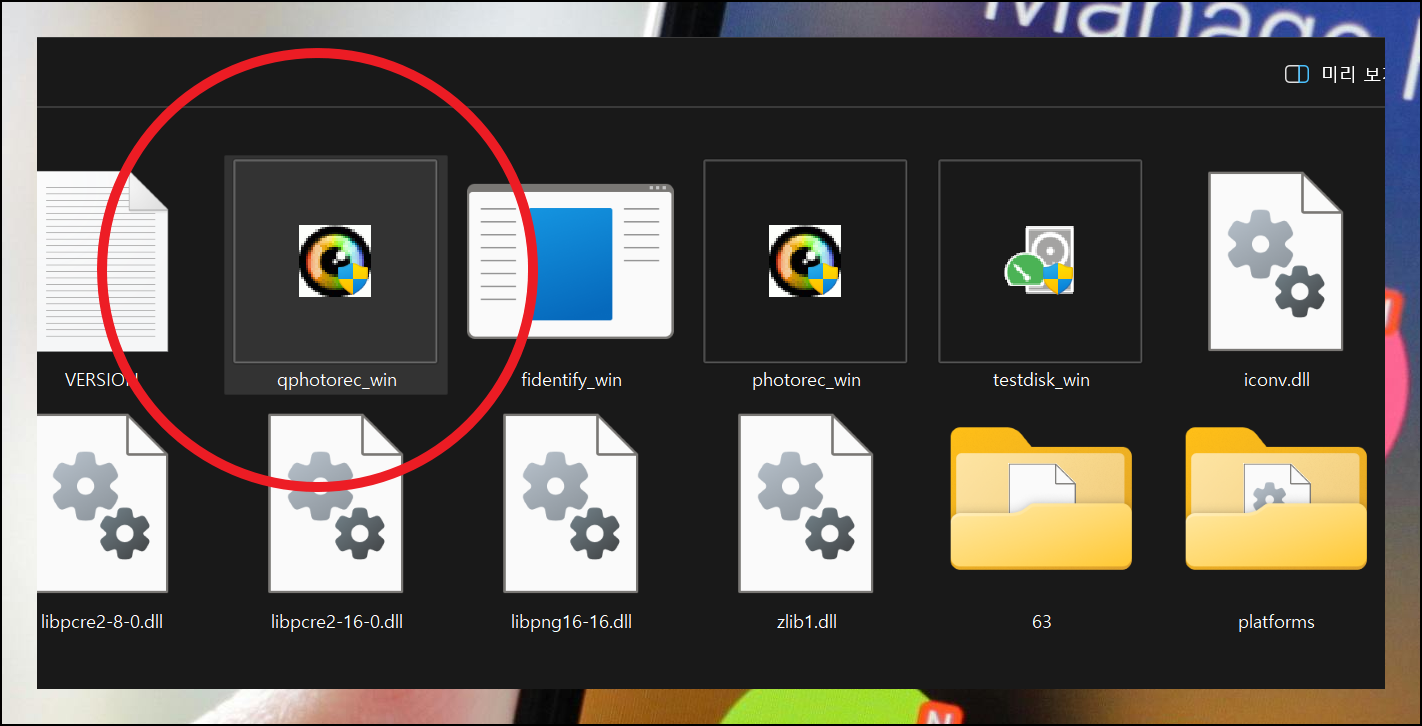The height and width of the screenshot is (726, 1422).
Task: Select the testdisk_win disk icon
Action: 1040,261
